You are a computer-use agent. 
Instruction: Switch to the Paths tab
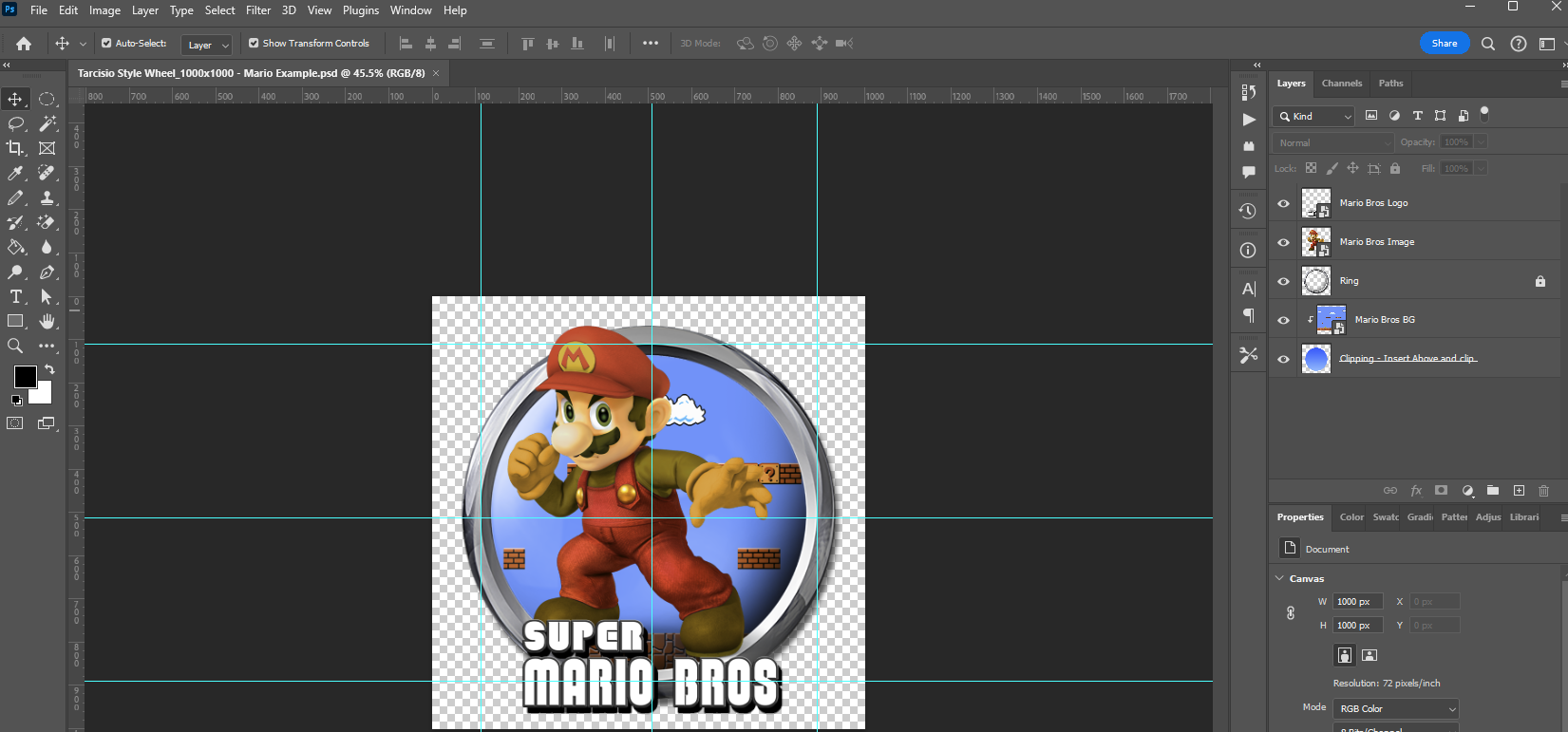[1390, 84]
